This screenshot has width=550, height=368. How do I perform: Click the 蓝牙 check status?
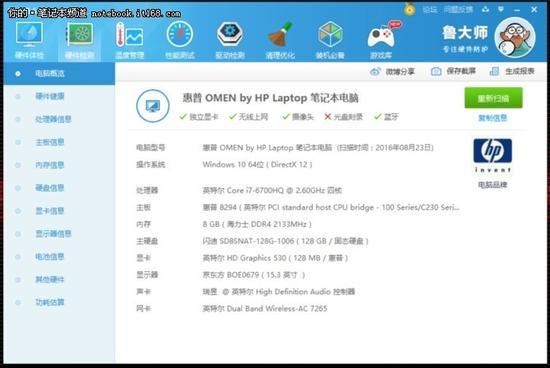click(x=386, y=117)
